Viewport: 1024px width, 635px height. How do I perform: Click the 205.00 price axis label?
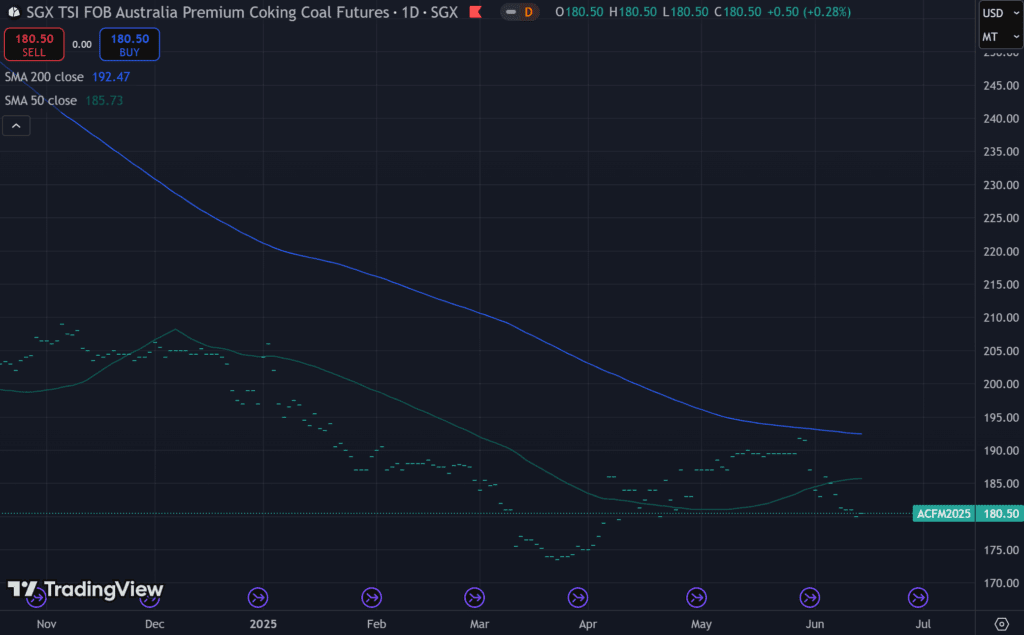point(1000,351)
